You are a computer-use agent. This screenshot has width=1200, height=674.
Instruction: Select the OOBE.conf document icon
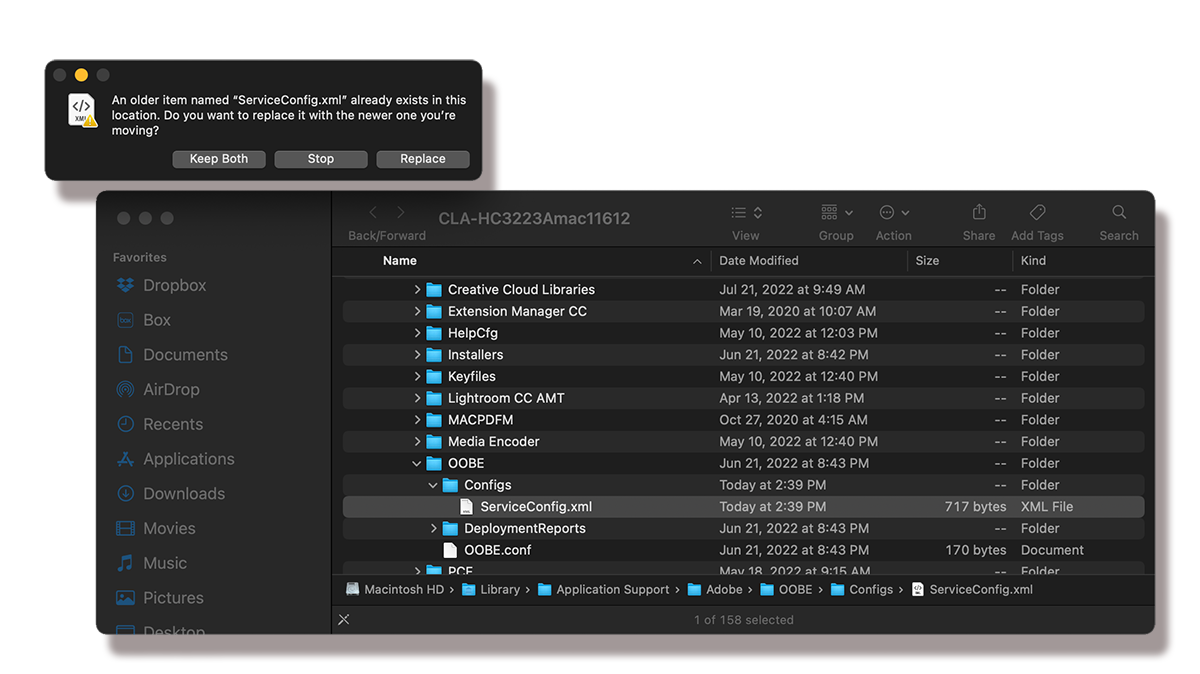tap(450, 550)
